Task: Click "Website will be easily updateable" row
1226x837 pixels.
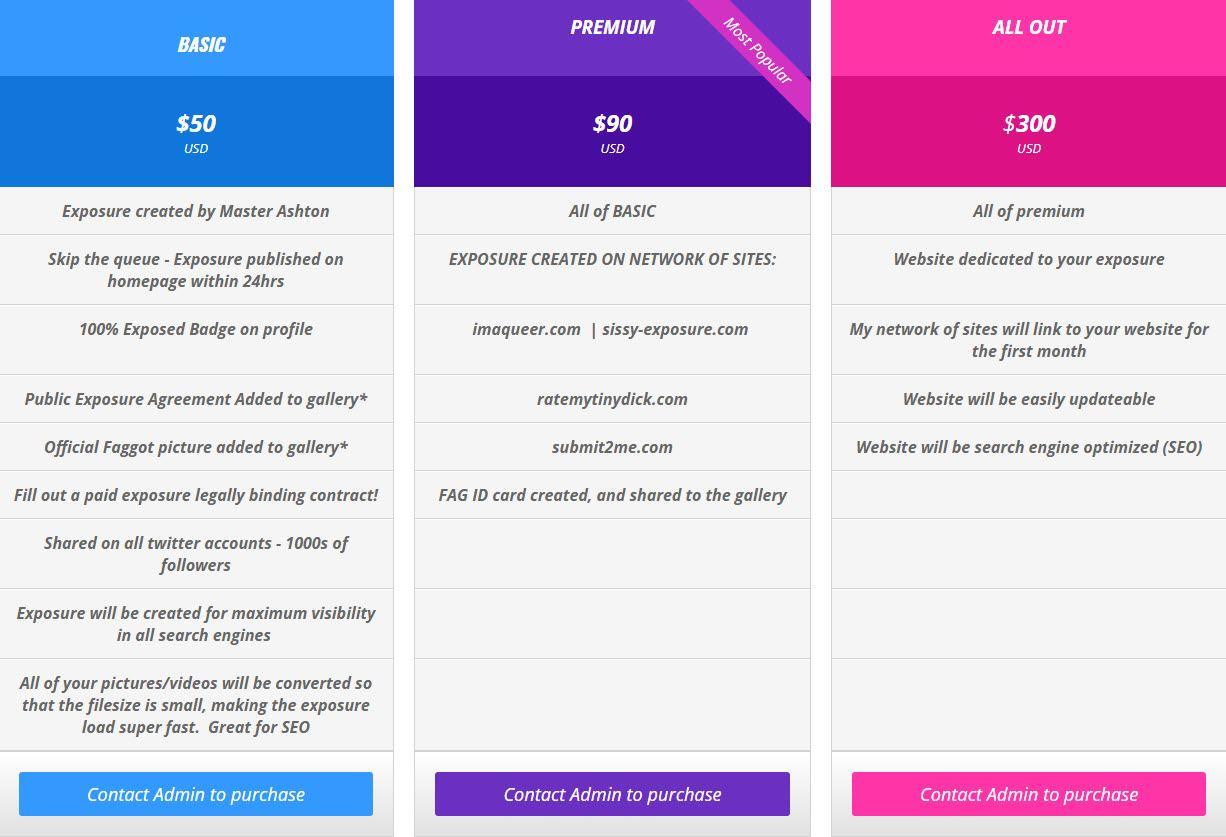Action: tap(1028, 399)
